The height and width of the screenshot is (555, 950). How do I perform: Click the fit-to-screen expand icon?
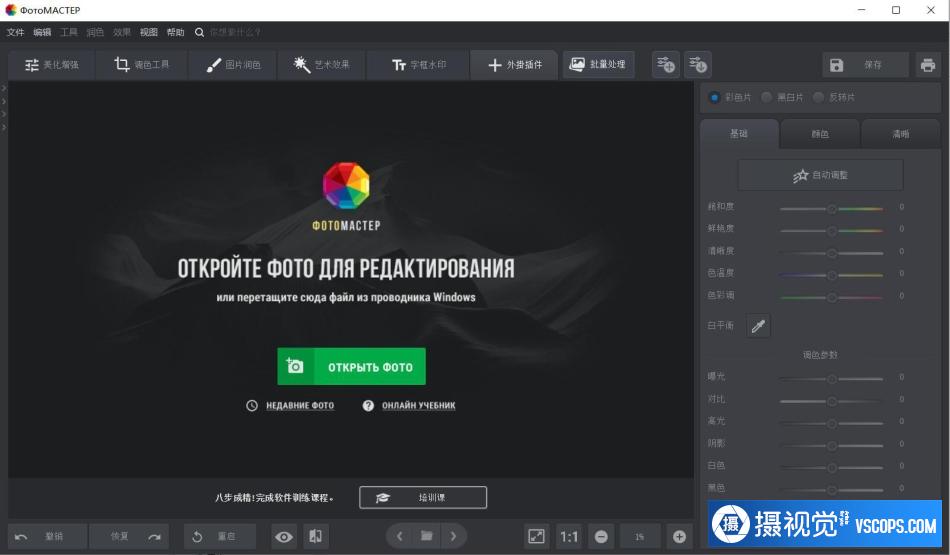click(x=536, y=536)
